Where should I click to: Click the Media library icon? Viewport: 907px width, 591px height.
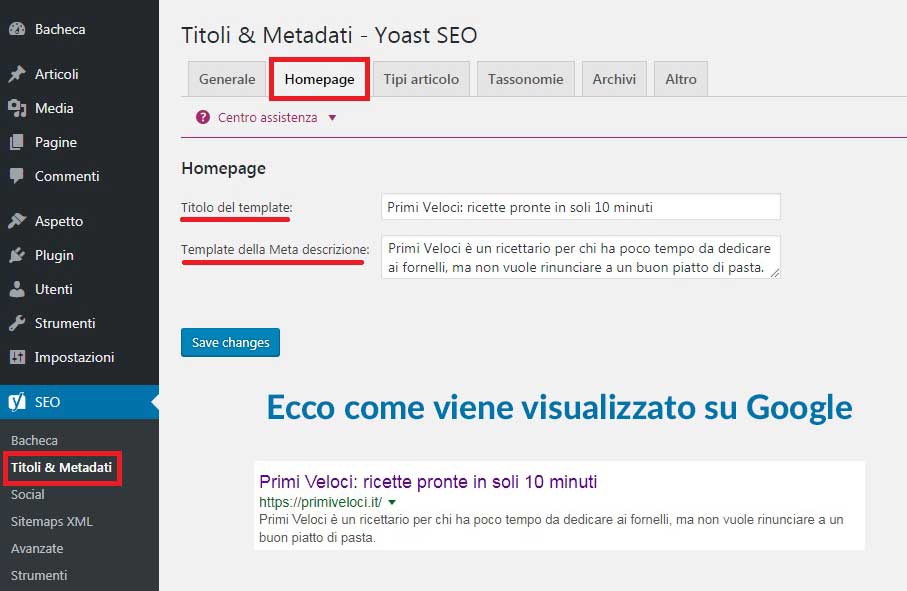tap(17, 108)
